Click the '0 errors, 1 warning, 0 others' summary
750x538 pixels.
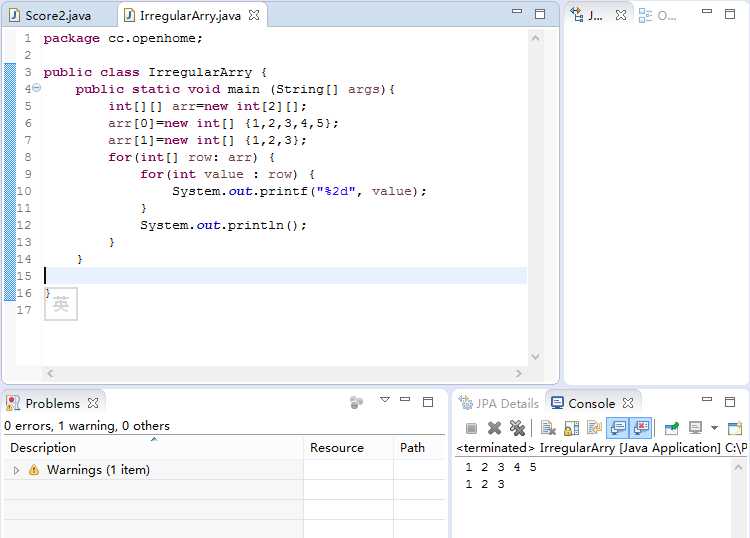coord(87,426)
